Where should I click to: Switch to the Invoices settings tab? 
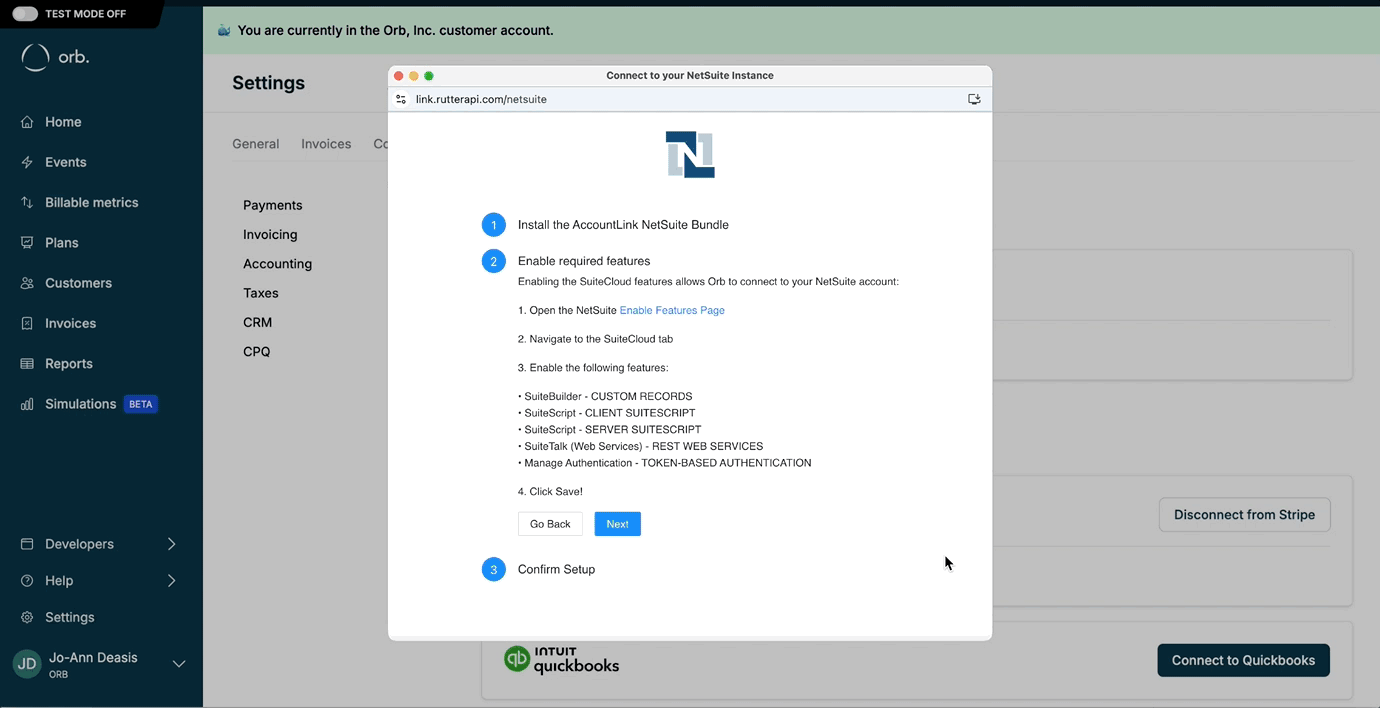click(326, 144)
